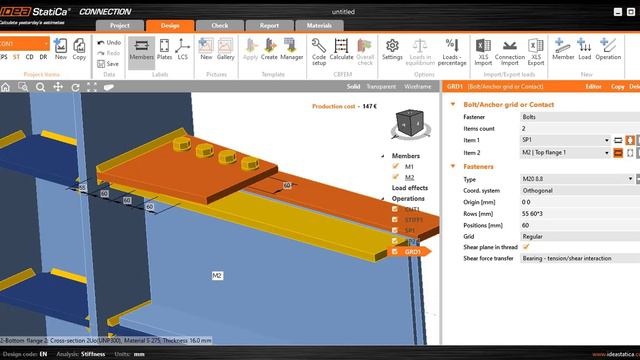Click New project item icon
This screenshot has height=360, width=640.
[60, 49]
